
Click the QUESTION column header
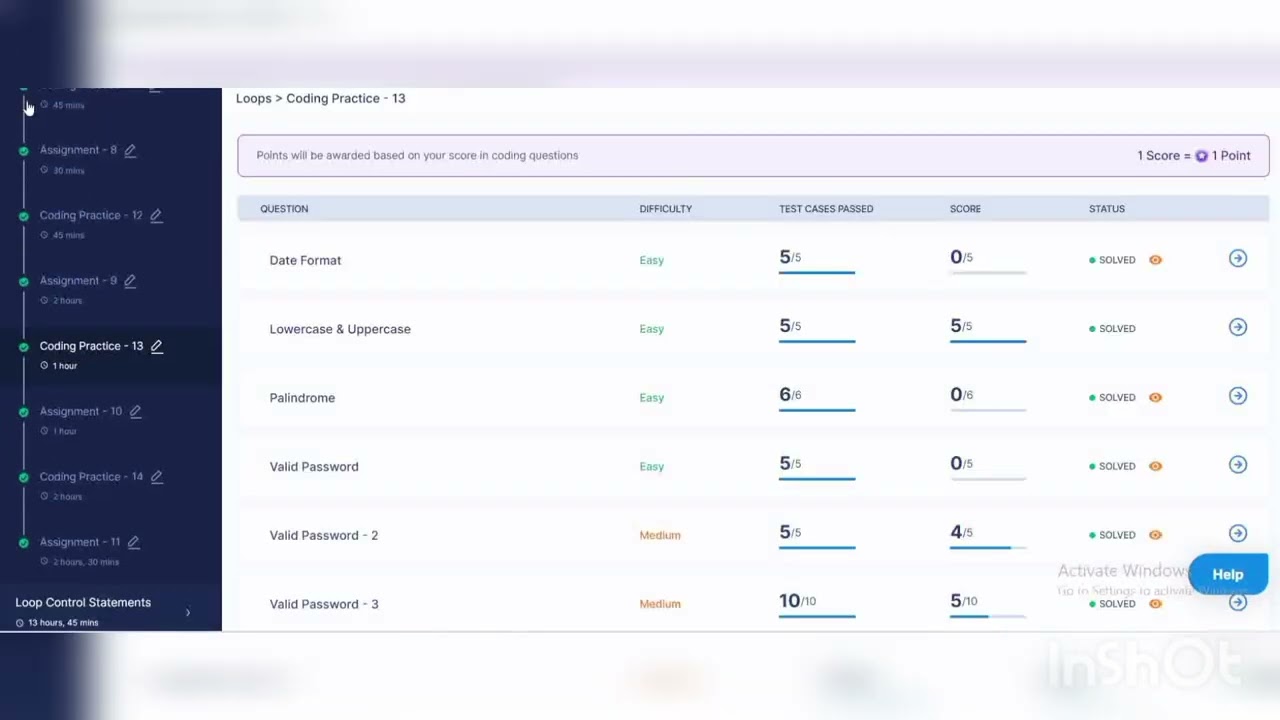pos(284,209)
